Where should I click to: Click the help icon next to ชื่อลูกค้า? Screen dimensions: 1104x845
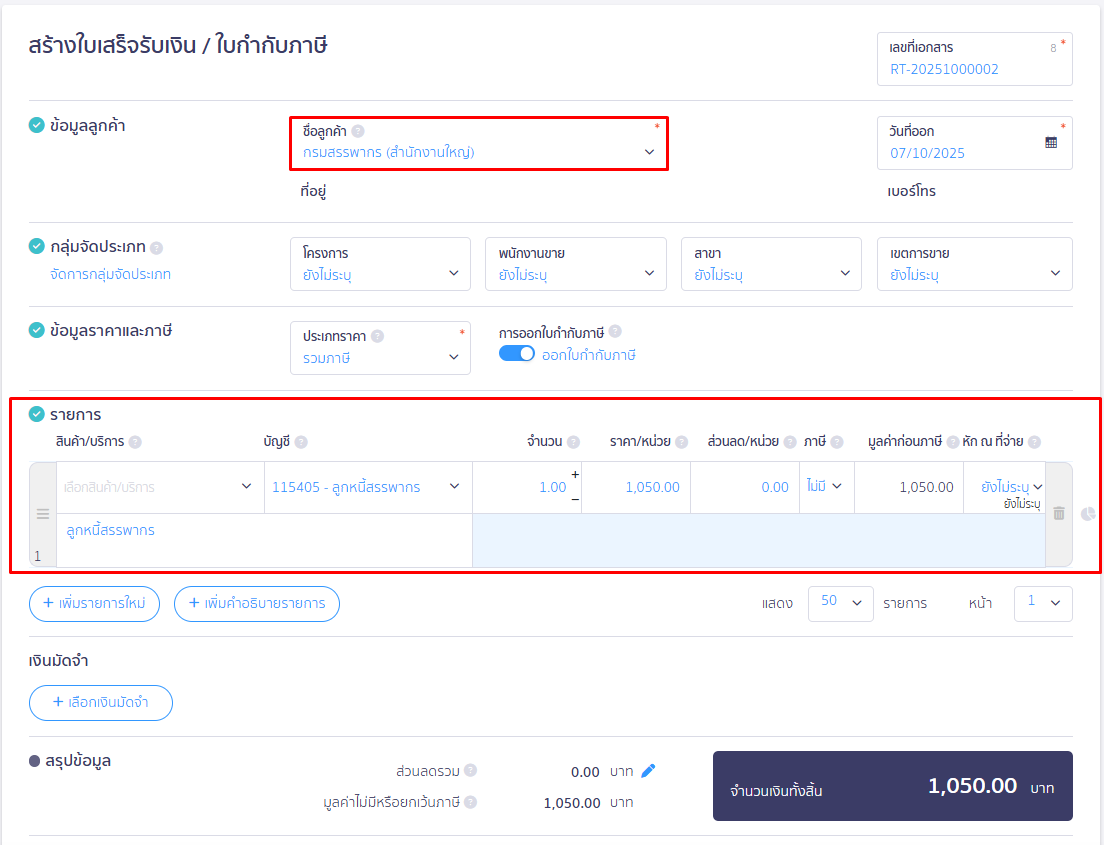[x=358, y=131]
